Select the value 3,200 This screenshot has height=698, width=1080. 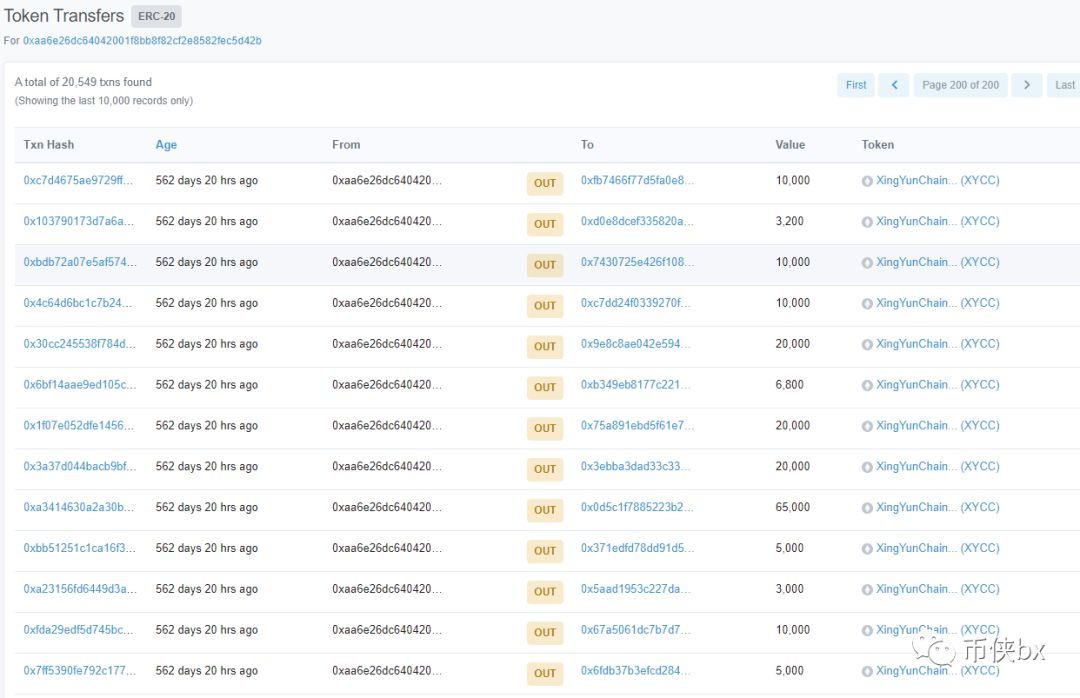(x=789, y=221)
